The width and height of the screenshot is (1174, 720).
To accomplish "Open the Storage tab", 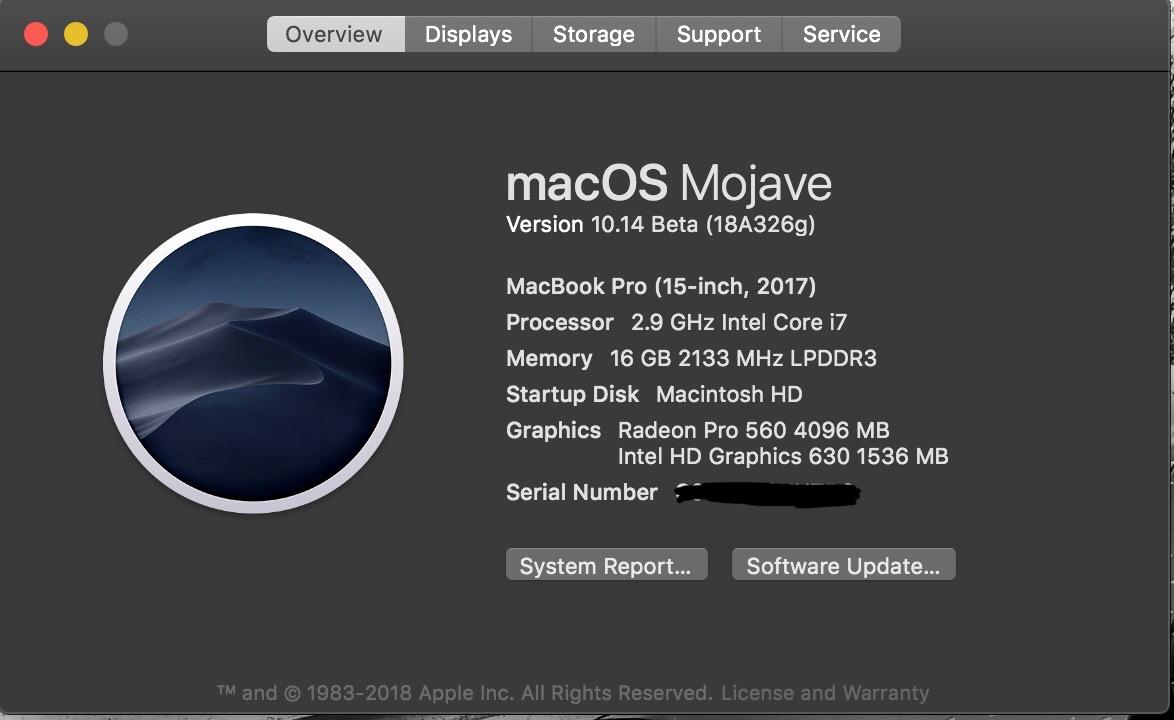I will 594,34.
